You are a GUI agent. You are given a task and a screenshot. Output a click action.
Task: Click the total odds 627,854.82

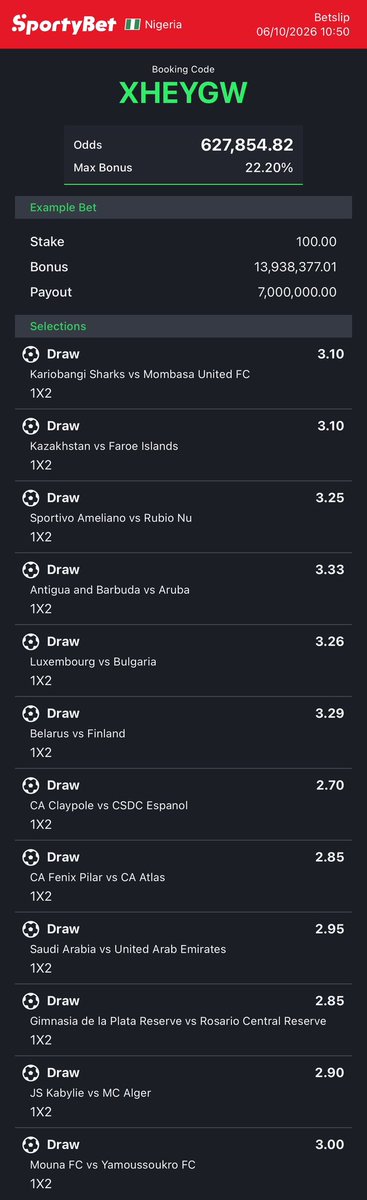(x=247, y=145)
